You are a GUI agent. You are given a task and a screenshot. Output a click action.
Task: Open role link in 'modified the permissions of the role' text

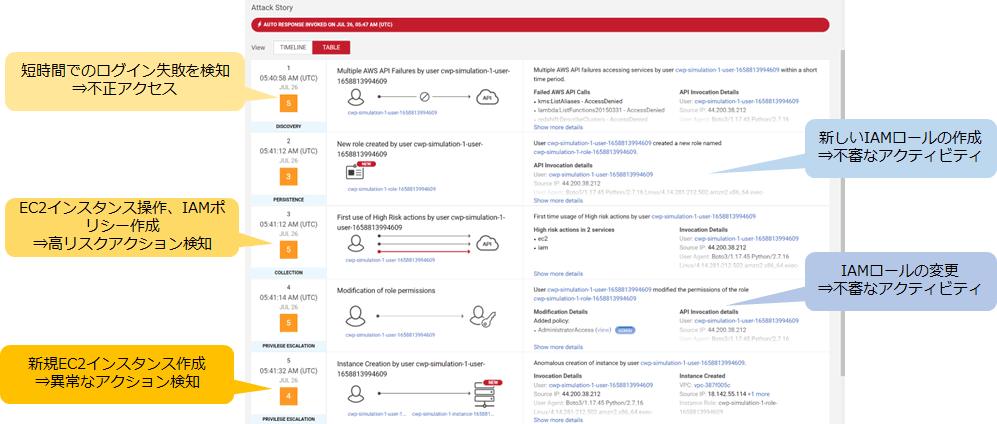(x=586, y=298)
